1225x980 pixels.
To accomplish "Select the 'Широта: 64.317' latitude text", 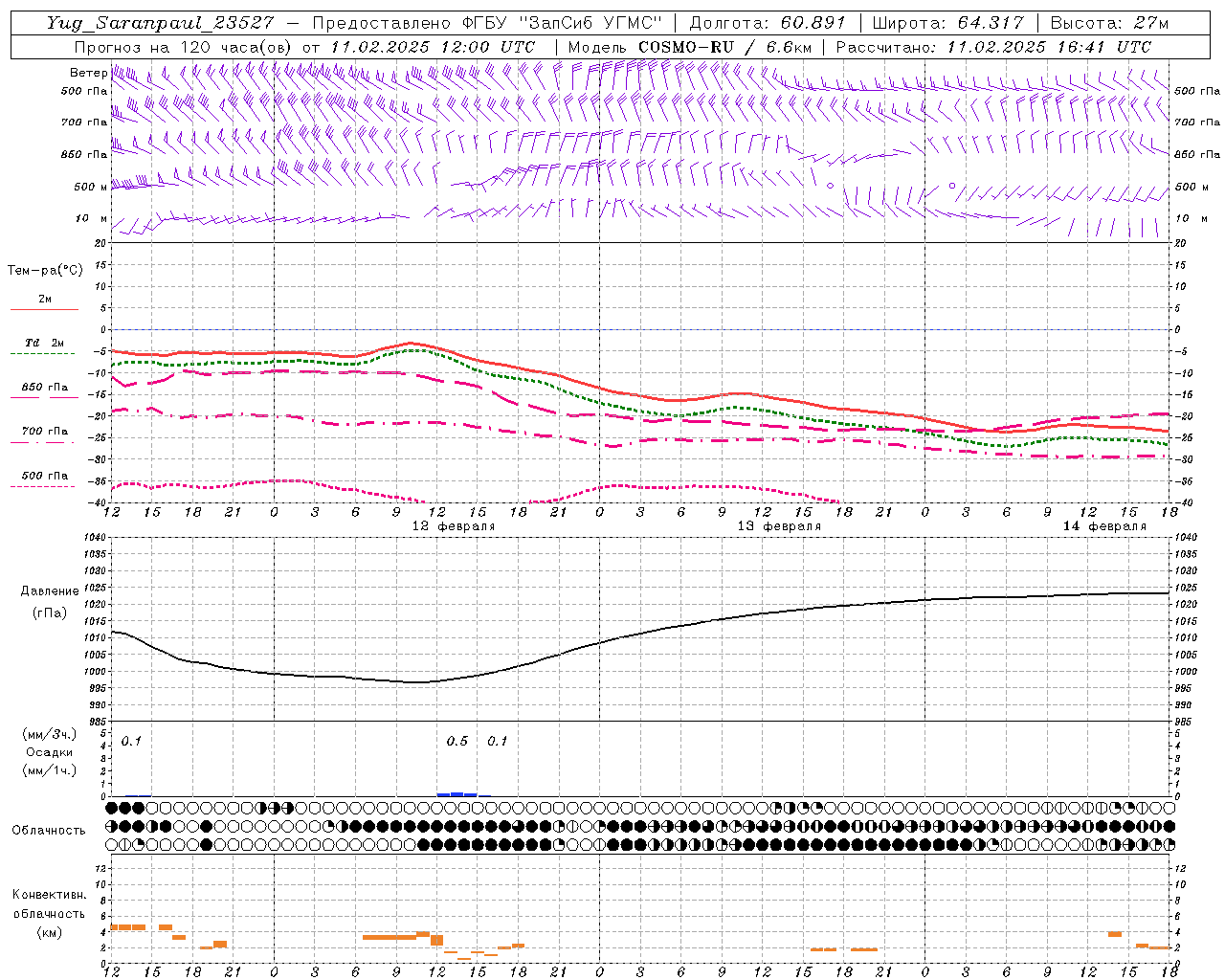I will 947,23.
